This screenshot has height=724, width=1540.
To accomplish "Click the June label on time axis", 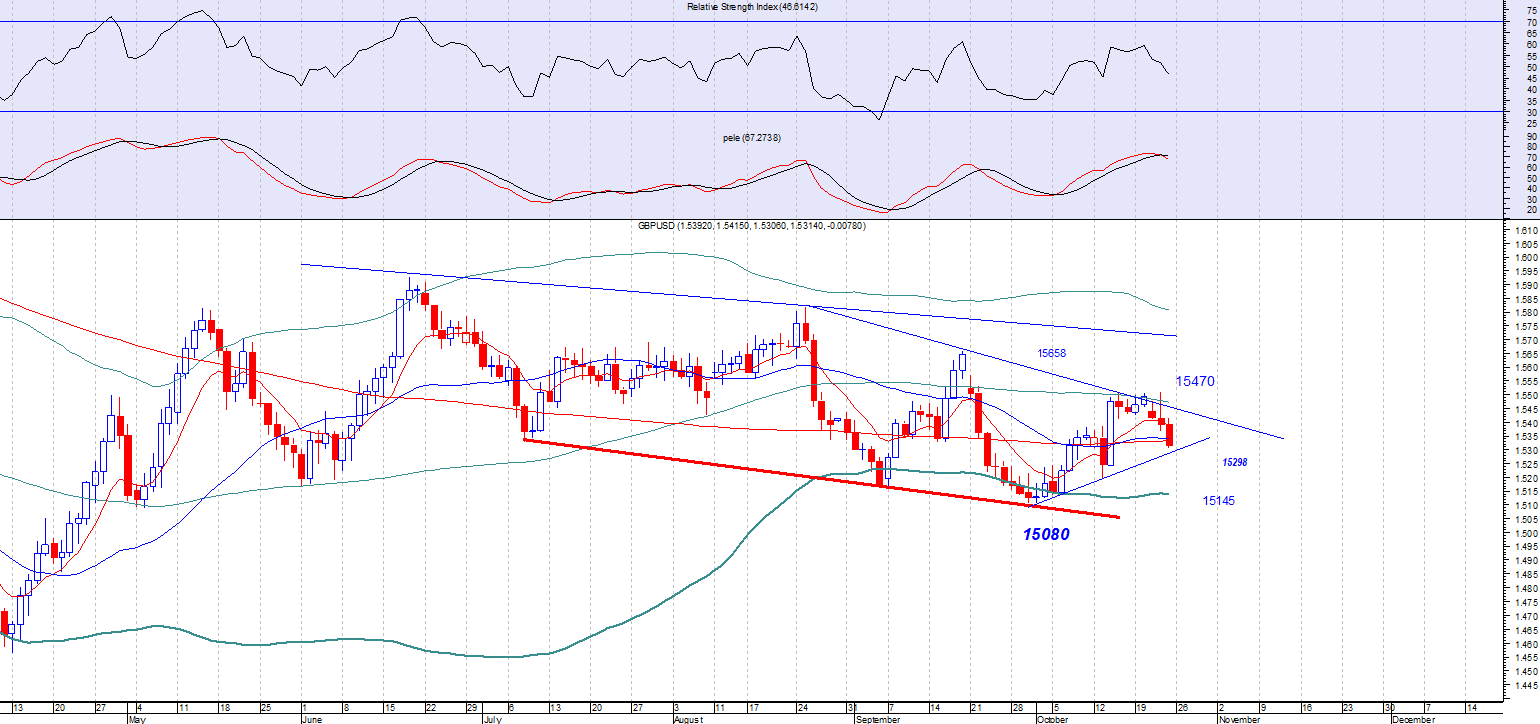I will [x=313, y=719].
